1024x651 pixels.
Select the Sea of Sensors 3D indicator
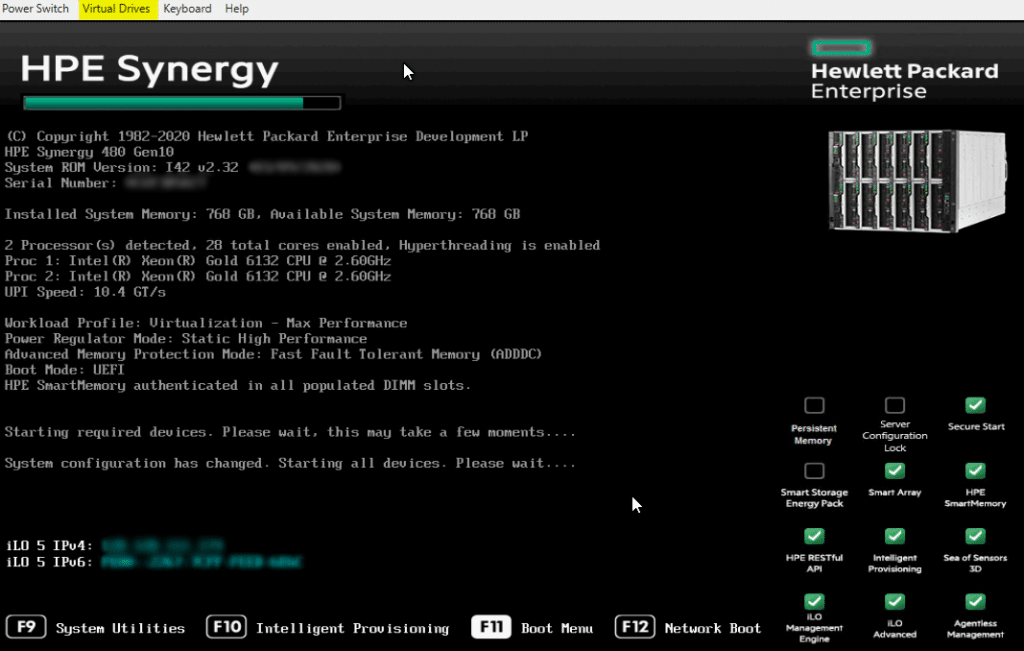[x=974, y=536]
